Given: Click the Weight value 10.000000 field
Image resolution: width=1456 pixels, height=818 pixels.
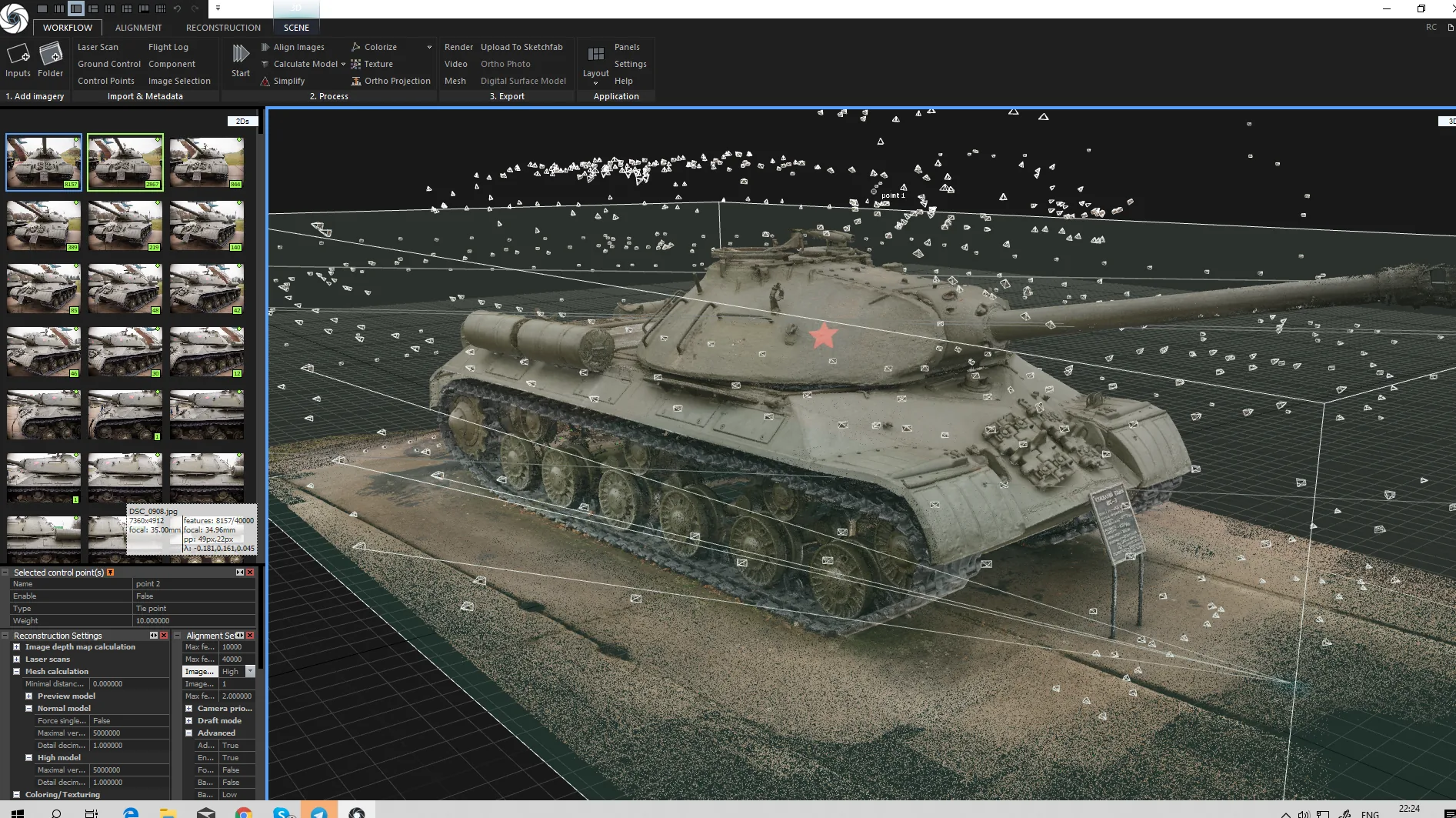Looking at the screenshot, I should 195,621.
